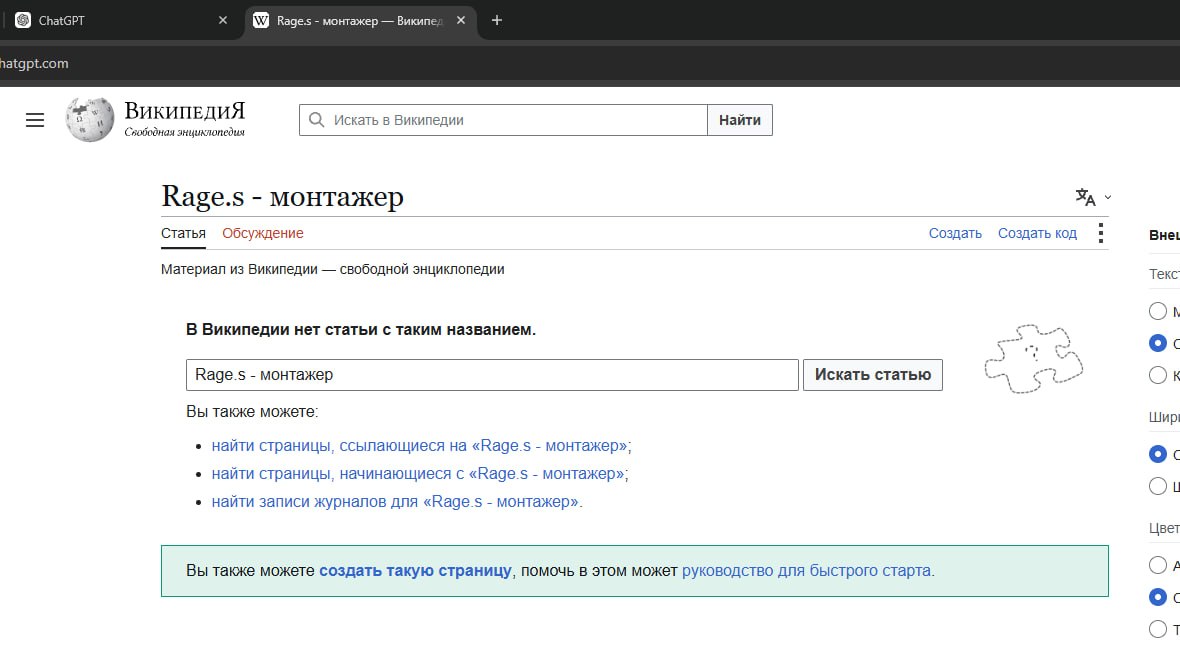Click text В Википедии нет статьи с таким названием

pos(360,330)
